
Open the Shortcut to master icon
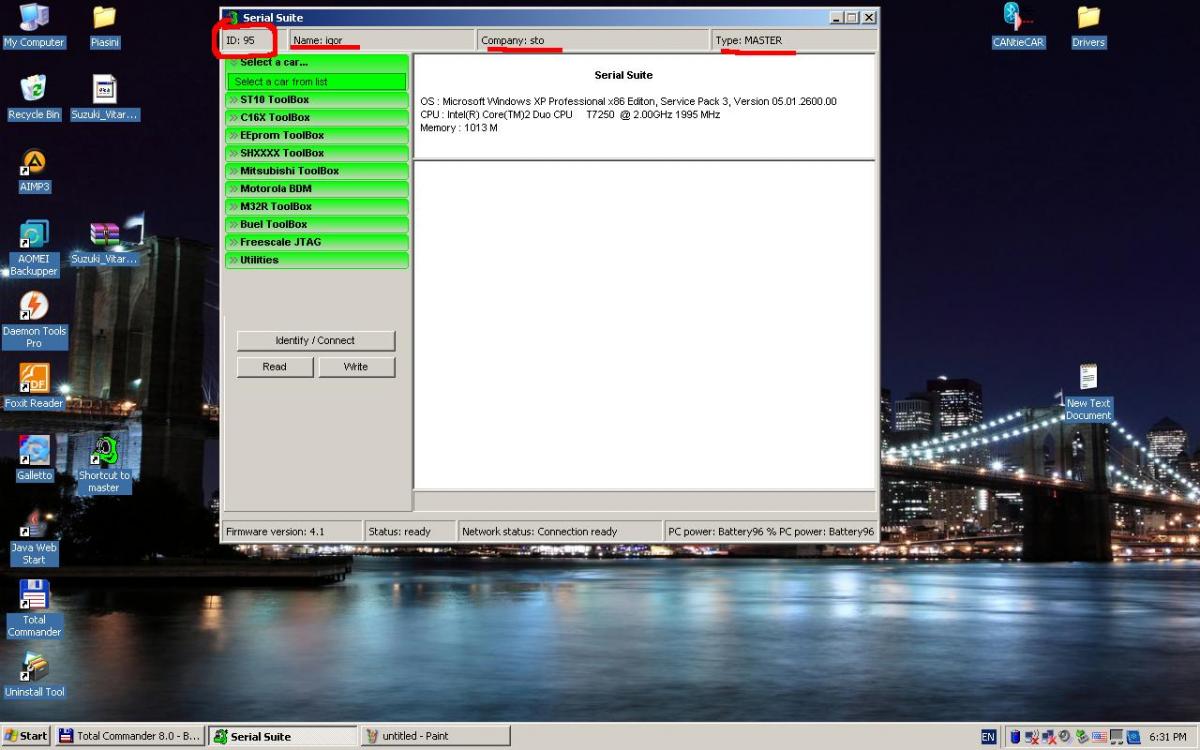pyautogui.click(x=104, y=451)
